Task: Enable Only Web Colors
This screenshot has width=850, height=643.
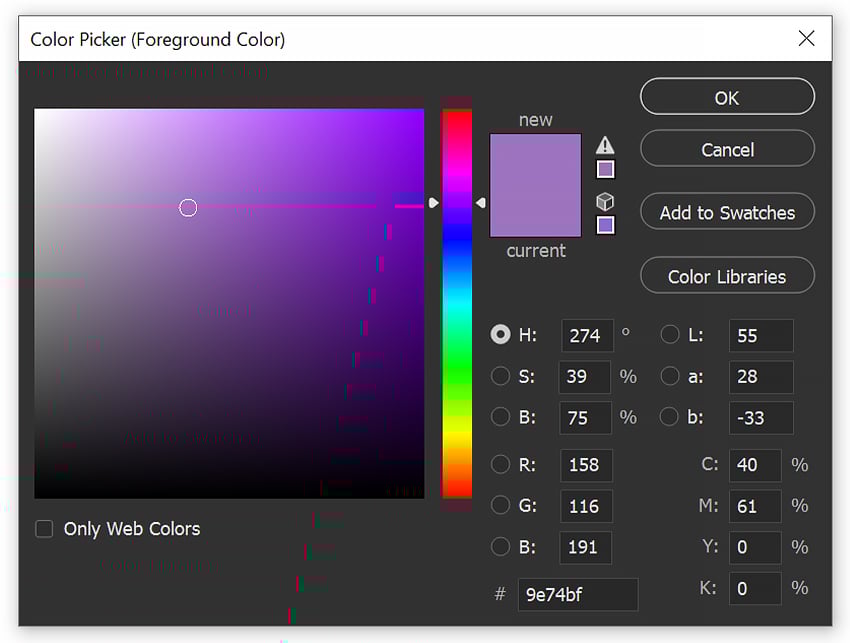Action: pyautogui.click(x=44, y=528)
